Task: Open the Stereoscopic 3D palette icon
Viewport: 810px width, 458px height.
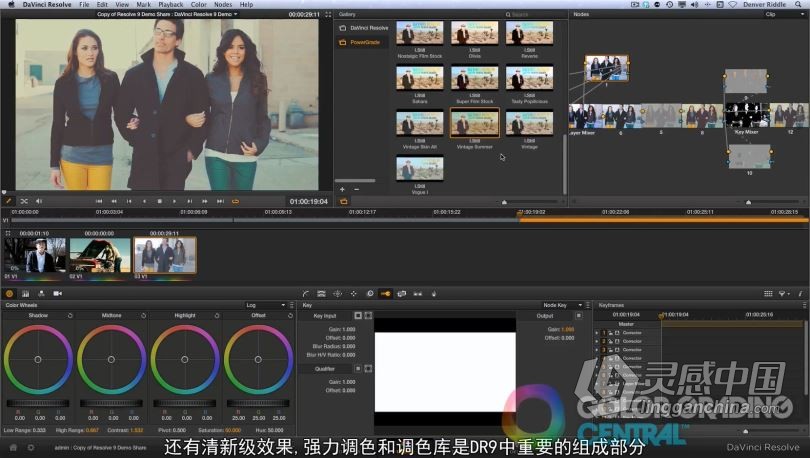Action: point(417,293)
